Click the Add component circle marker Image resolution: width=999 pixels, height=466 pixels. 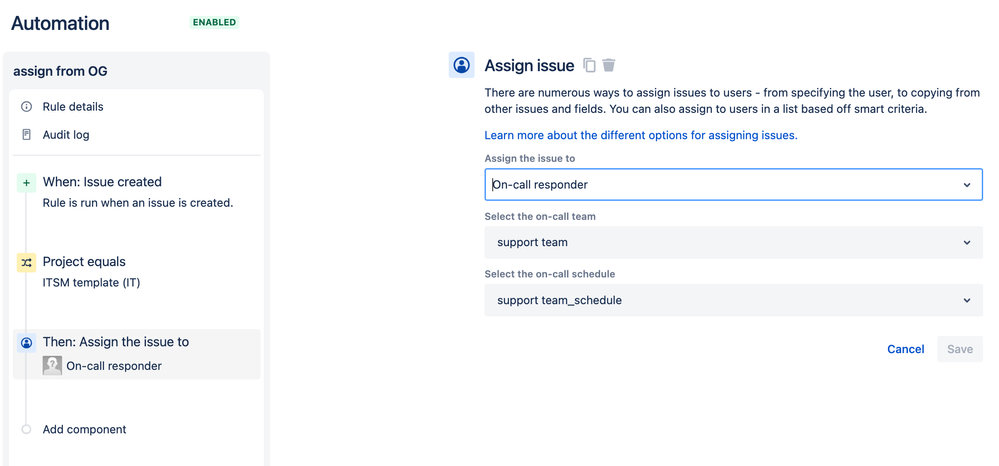pyautogui.click(x=27, y=430)
